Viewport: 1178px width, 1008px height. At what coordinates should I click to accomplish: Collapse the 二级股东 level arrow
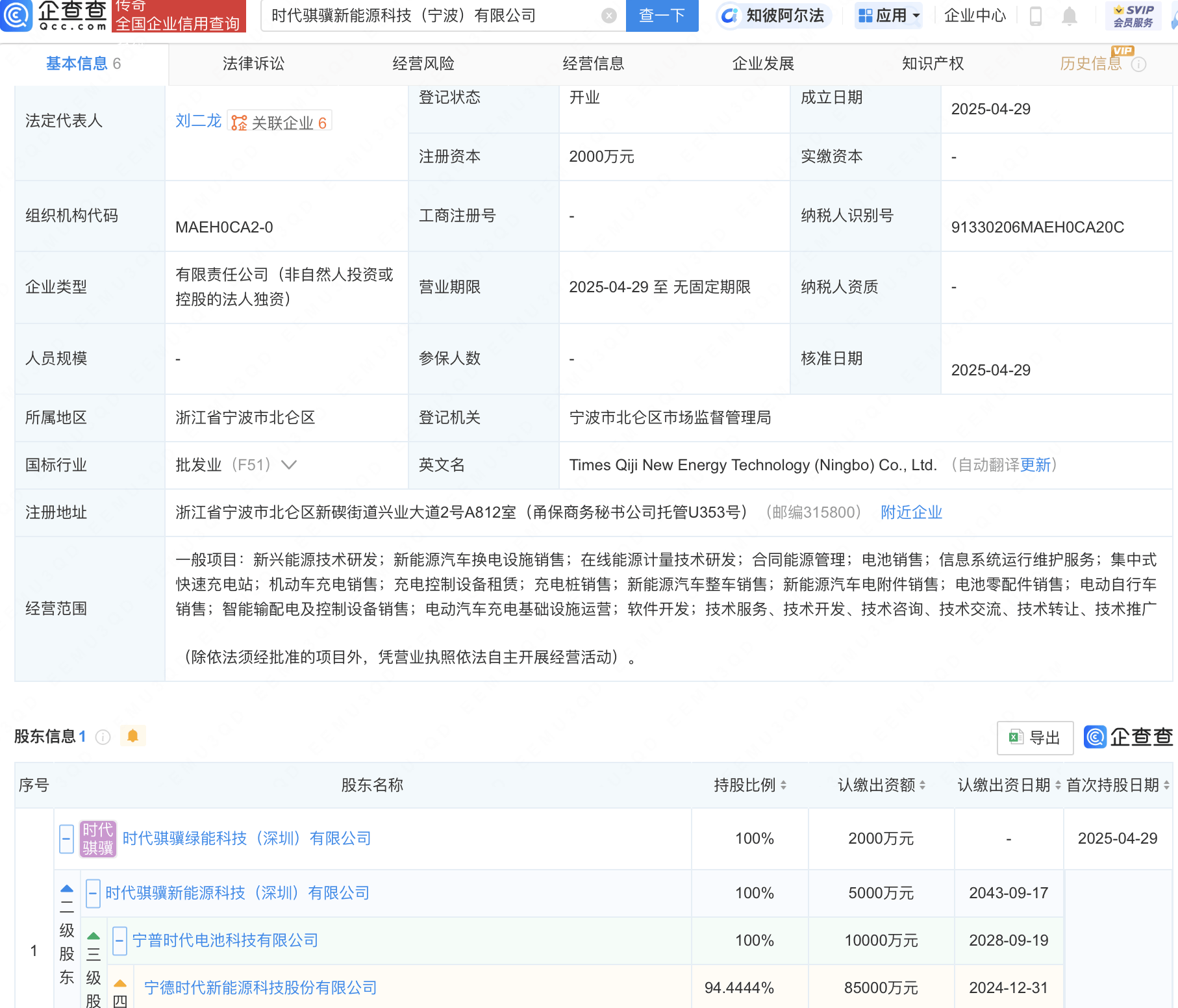67,888
